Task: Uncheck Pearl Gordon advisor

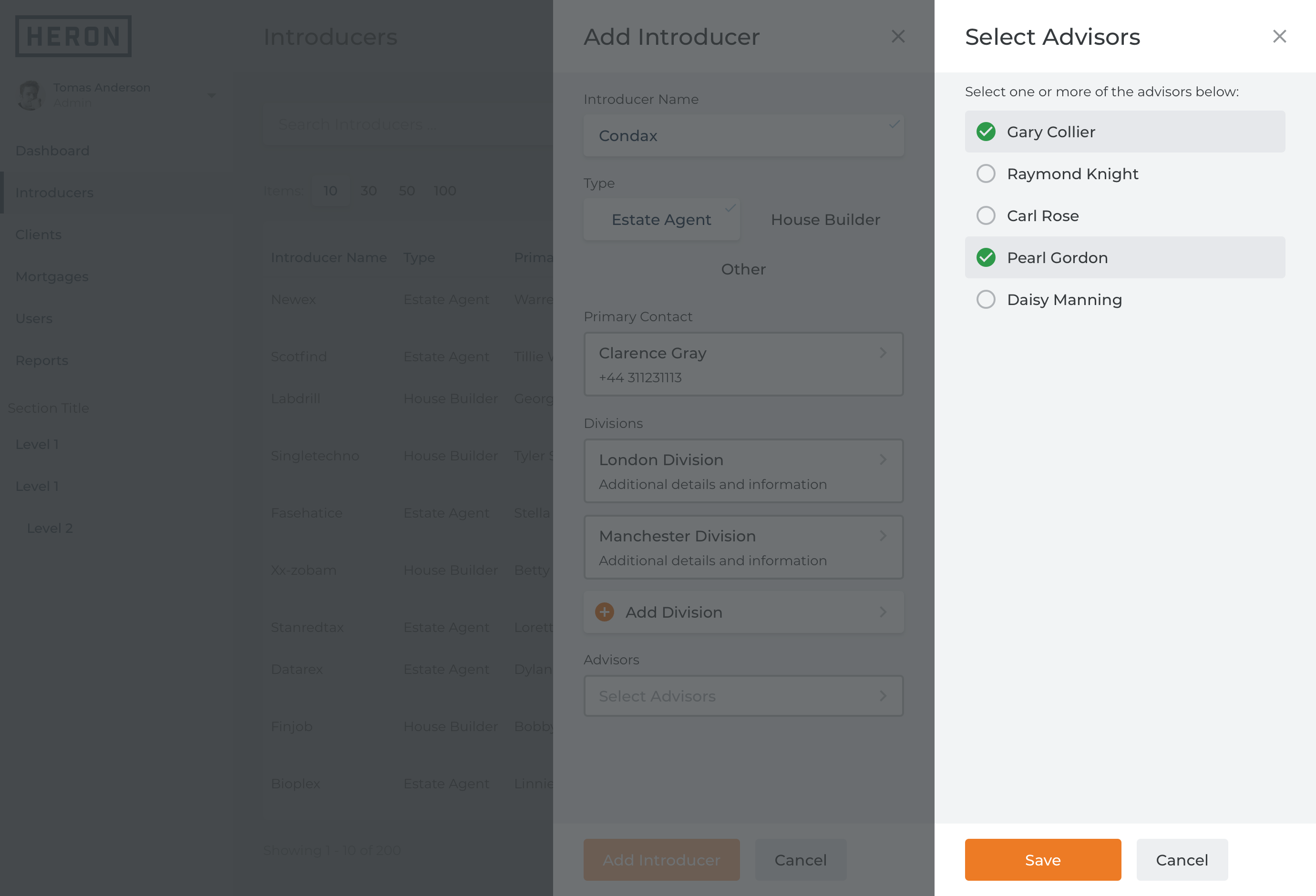Action: tap(1125, 257)
